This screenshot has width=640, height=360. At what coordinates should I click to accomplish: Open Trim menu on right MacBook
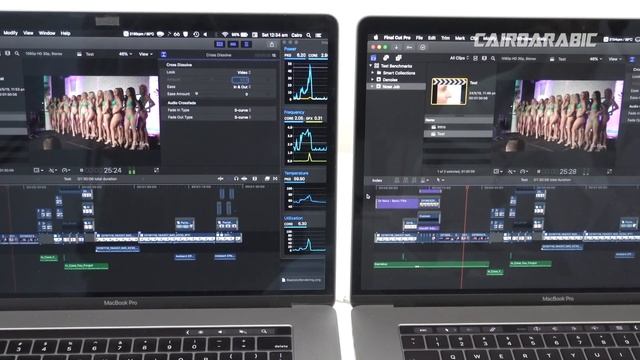445,38
